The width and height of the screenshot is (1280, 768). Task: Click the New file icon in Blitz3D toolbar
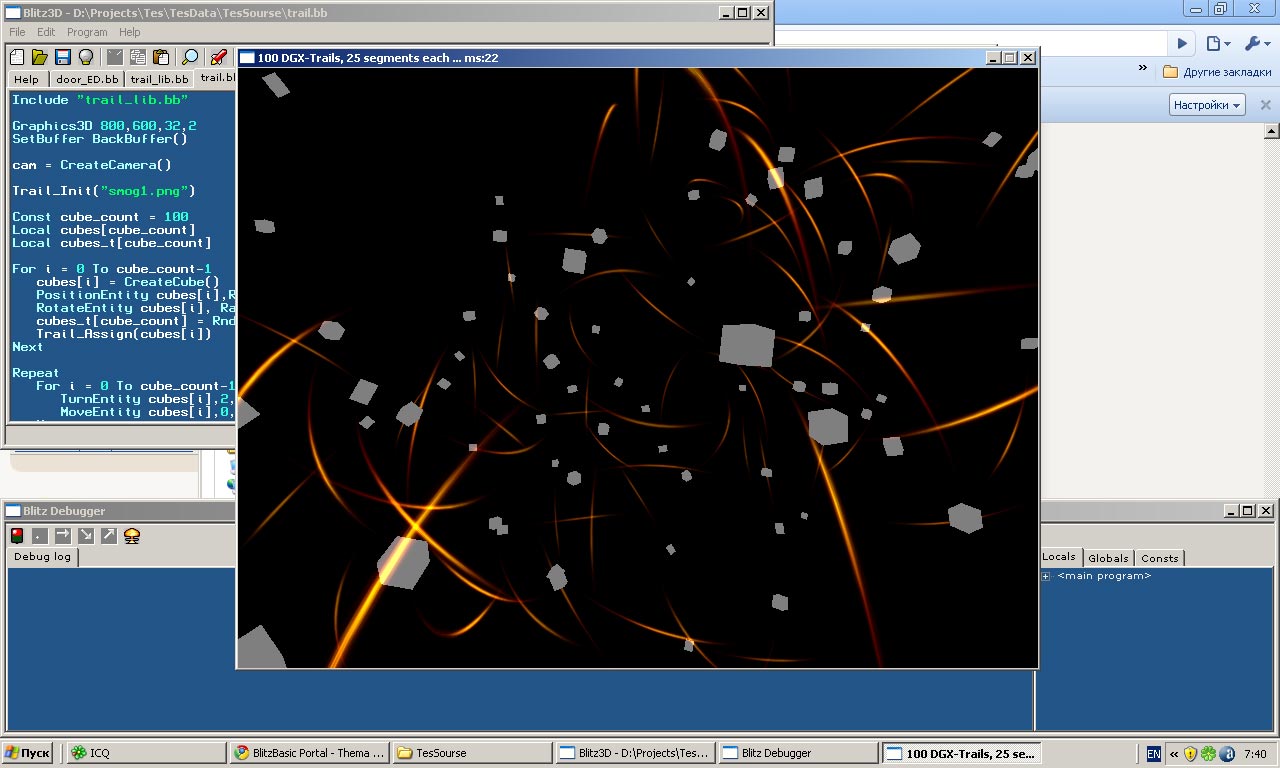(x=17, y=57)
